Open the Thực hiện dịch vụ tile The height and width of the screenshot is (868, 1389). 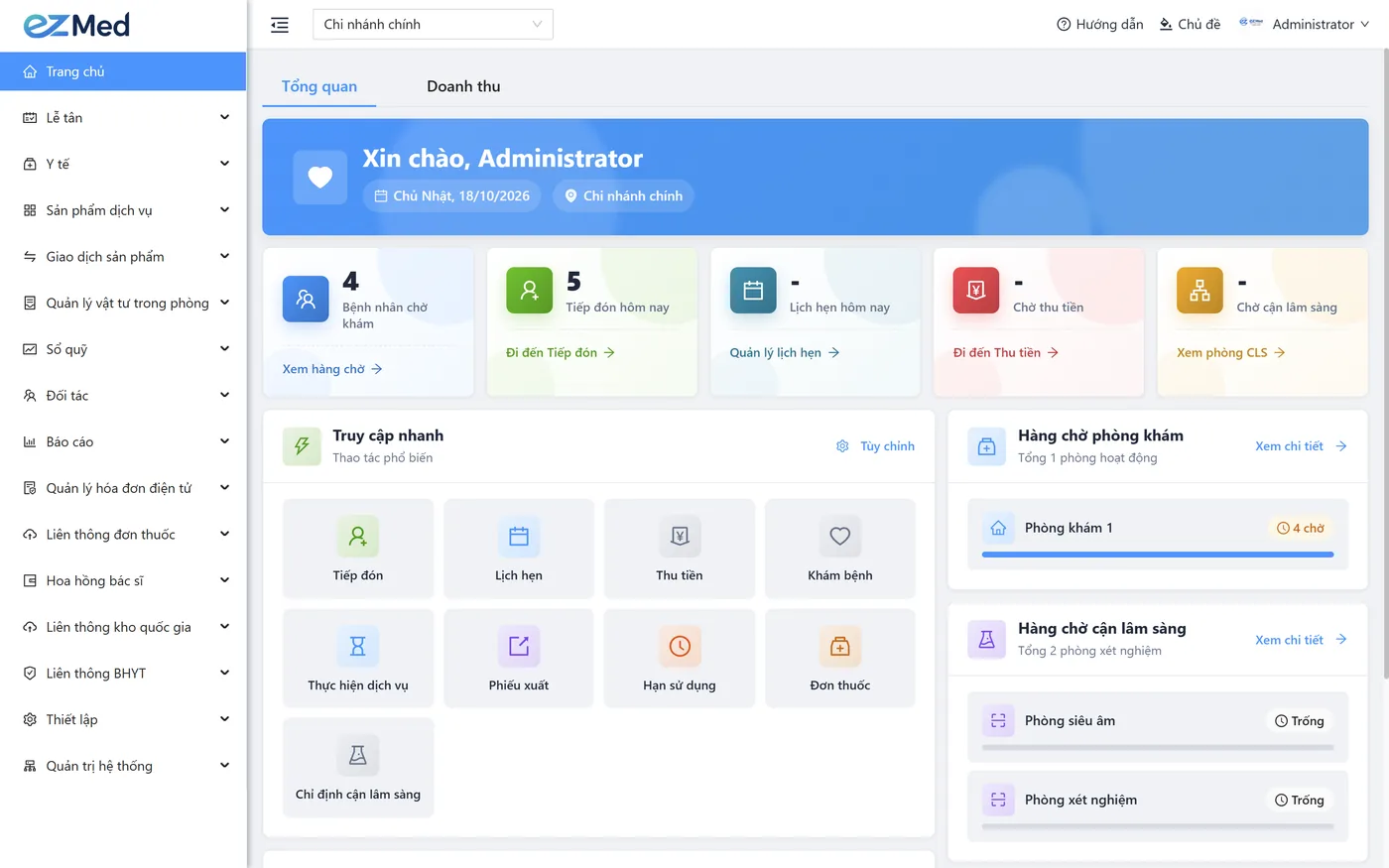[x=358, y=659]
